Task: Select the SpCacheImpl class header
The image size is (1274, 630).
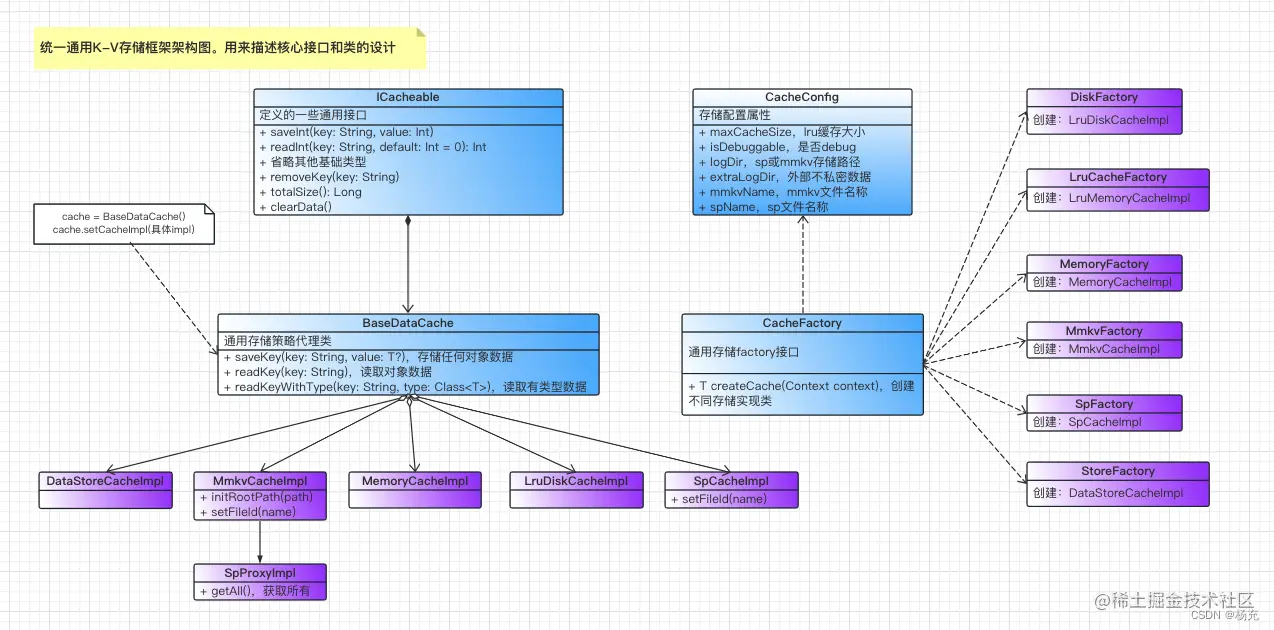Action: point(731,481)
